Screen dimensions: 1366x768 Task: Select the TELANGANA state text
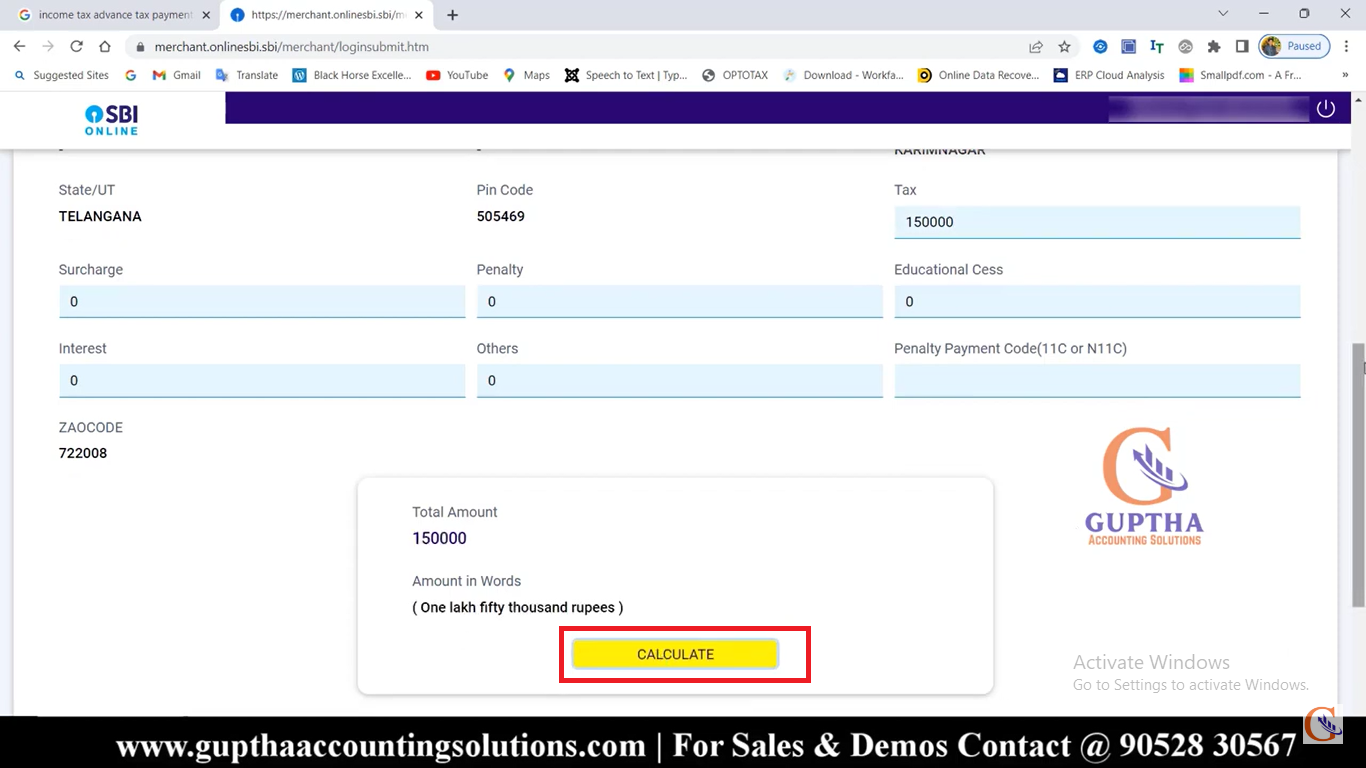(x=100, y=216)
